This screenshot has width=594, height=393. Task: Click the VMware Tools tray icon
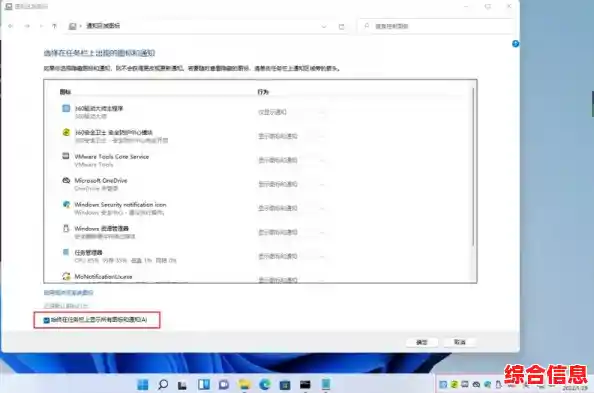click(x=465, y=385)
